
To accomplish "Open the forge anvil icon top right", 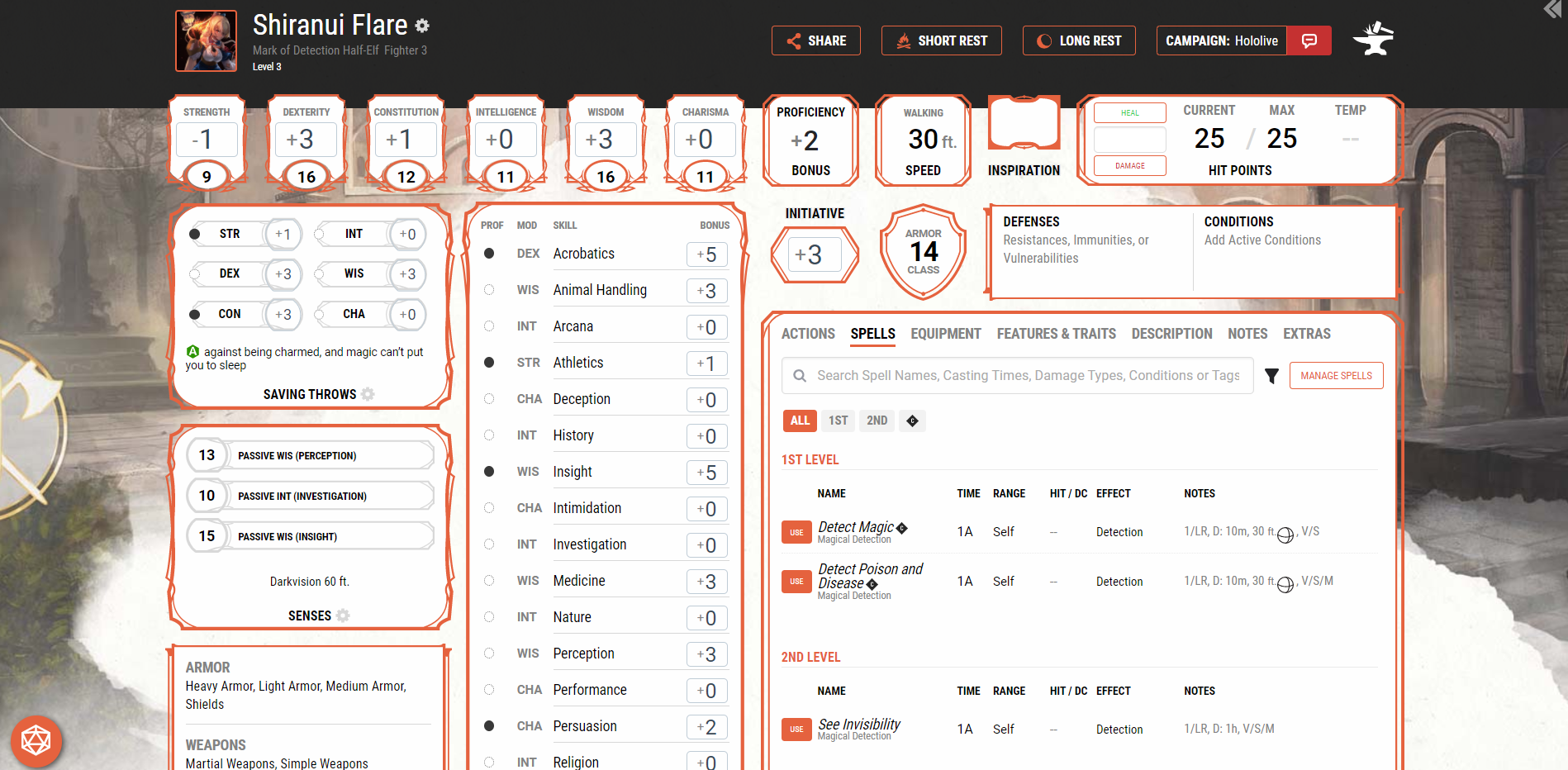I will pyautogui.click(x=1372, y=37).
